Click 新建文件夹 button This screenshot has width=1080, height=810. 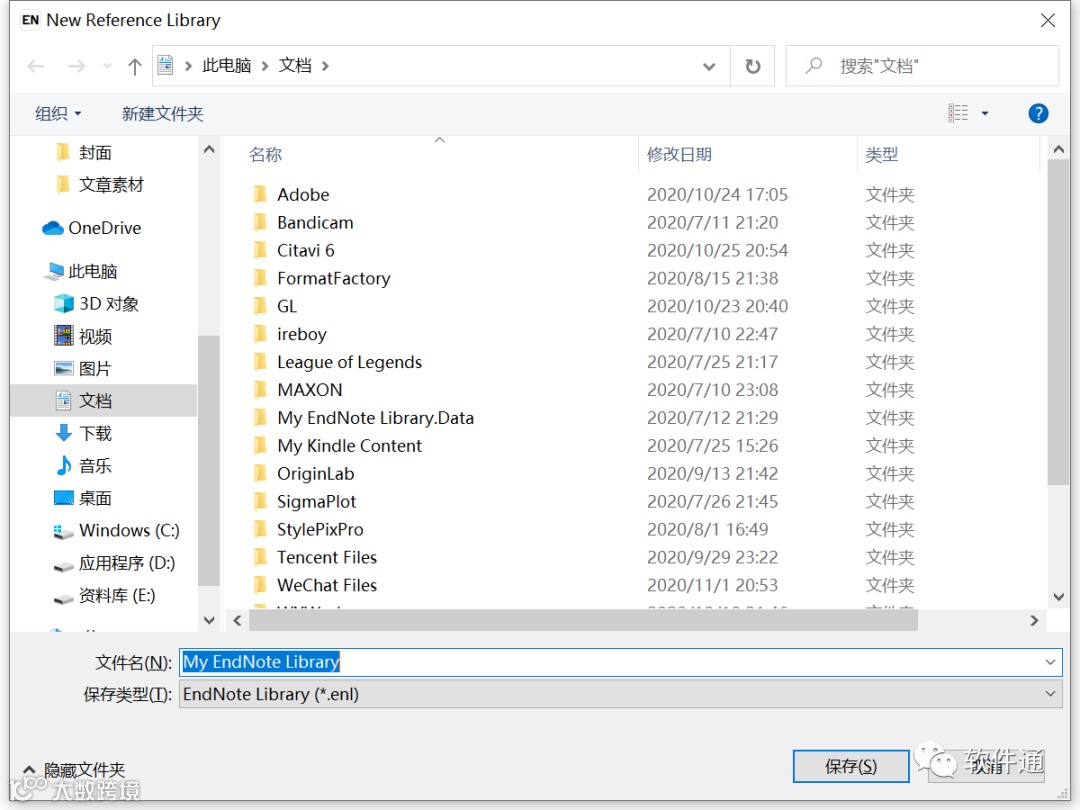click(163, 114)
